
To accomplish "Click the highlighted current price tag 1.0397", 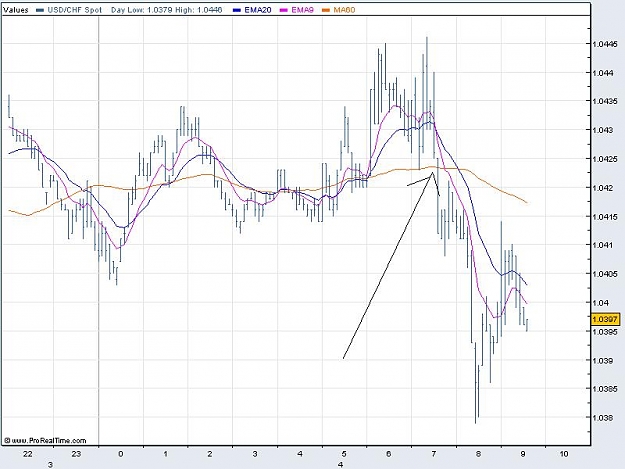I will pos(605,319).
